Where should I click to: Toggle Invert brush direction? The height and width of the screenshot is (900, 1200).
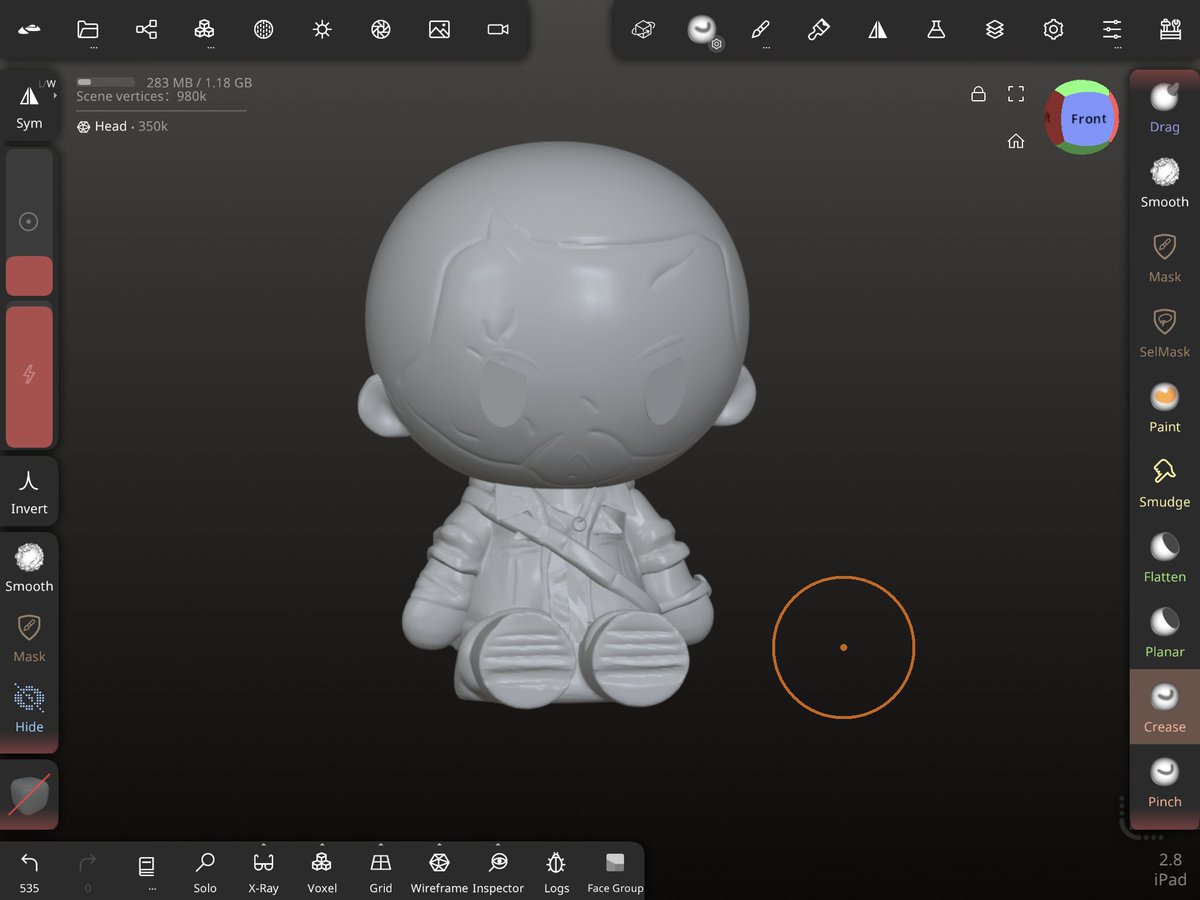pyautogui.click(x=29, y=491)
